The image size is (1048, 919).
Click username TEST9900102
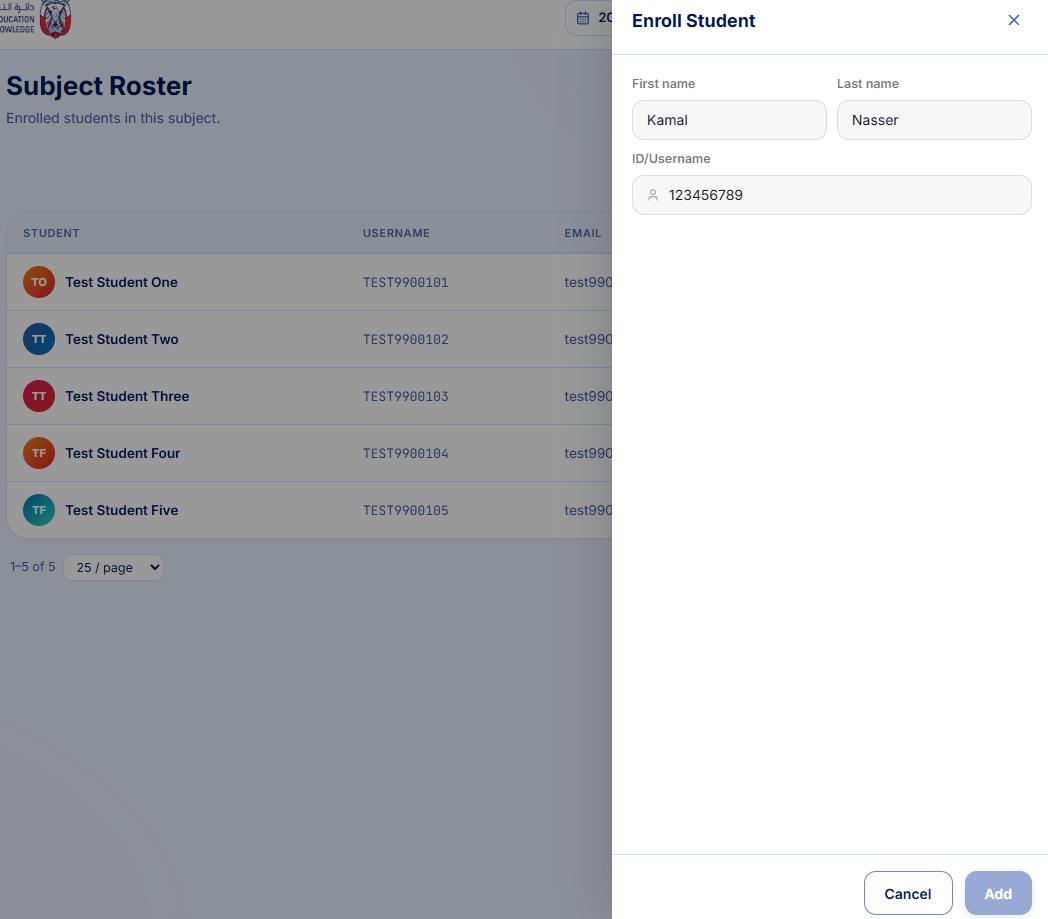pos(406,339)
